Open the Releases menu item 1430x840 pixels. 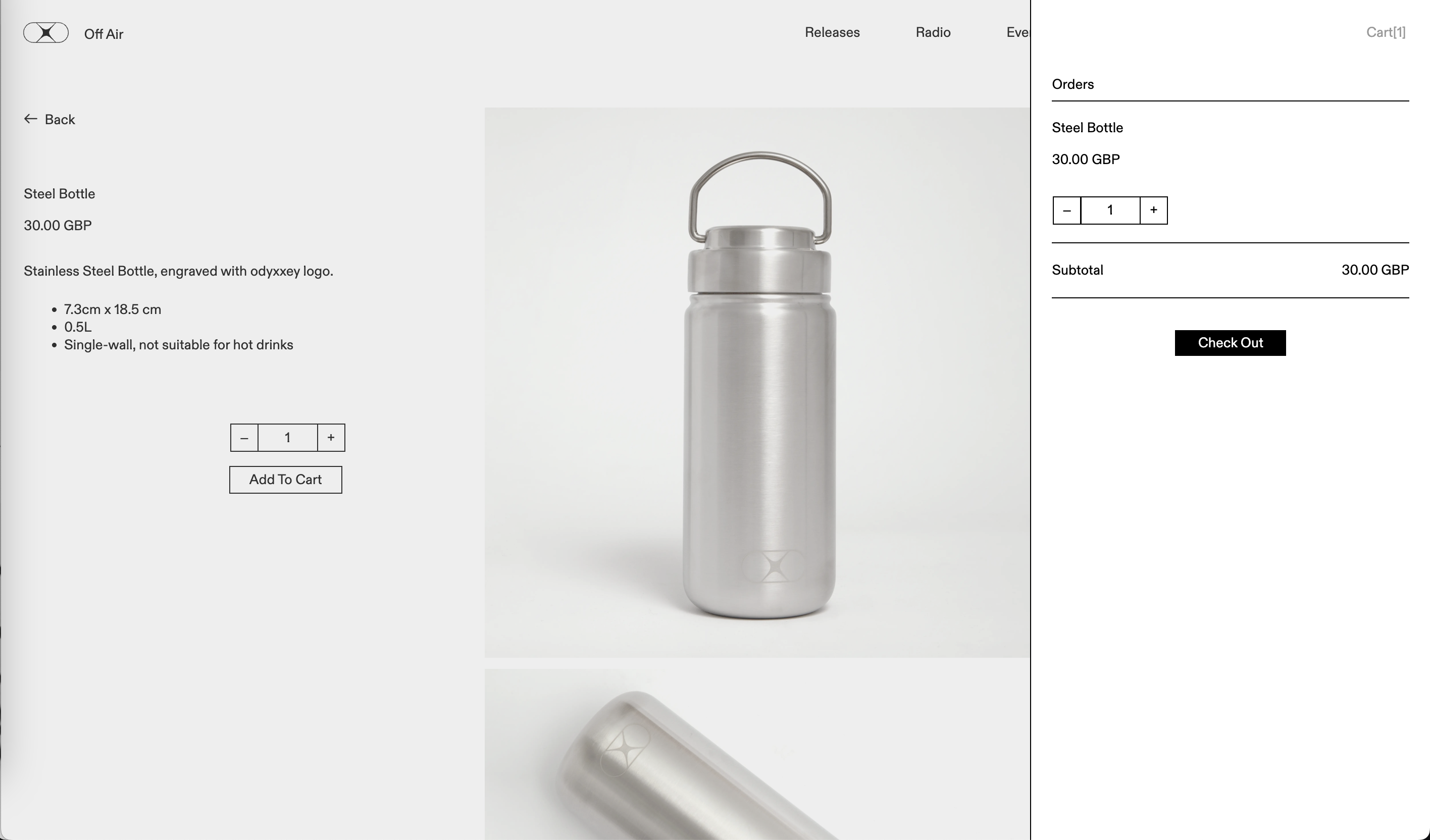832,32
